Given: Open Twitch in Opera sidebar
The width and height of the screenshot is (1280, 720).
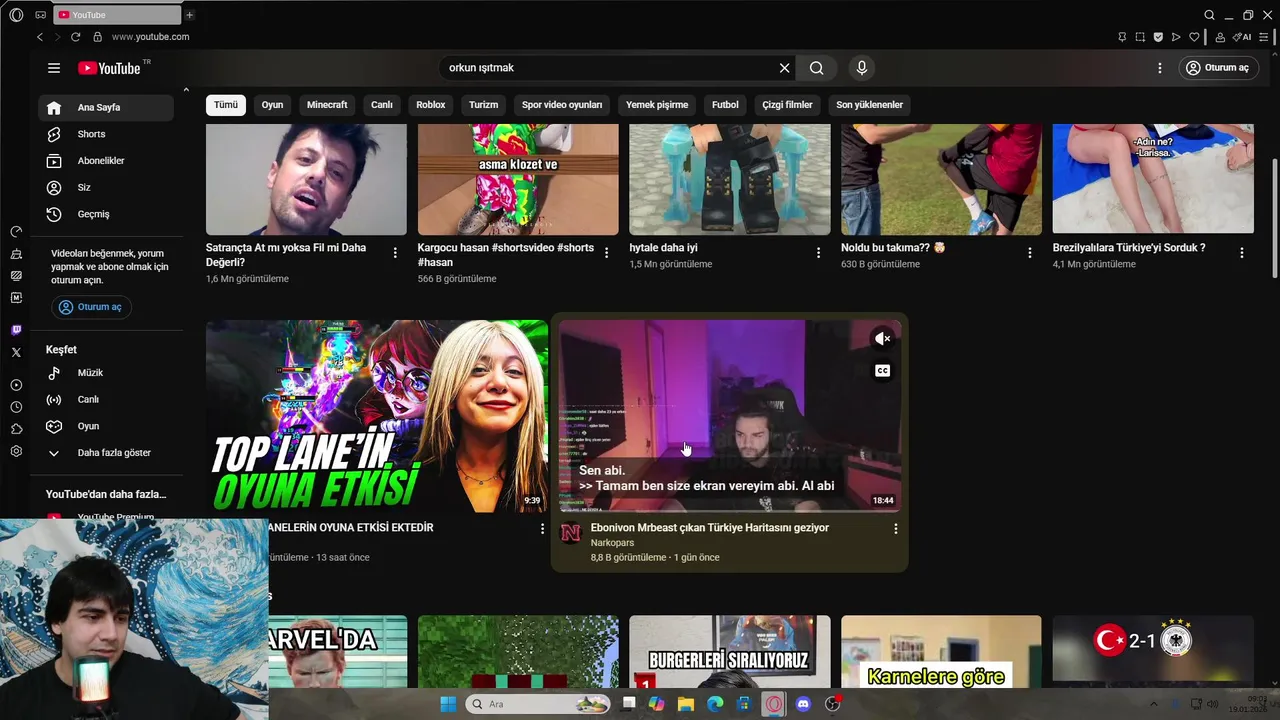Looking at the screenshot, I should pos(16,330).
